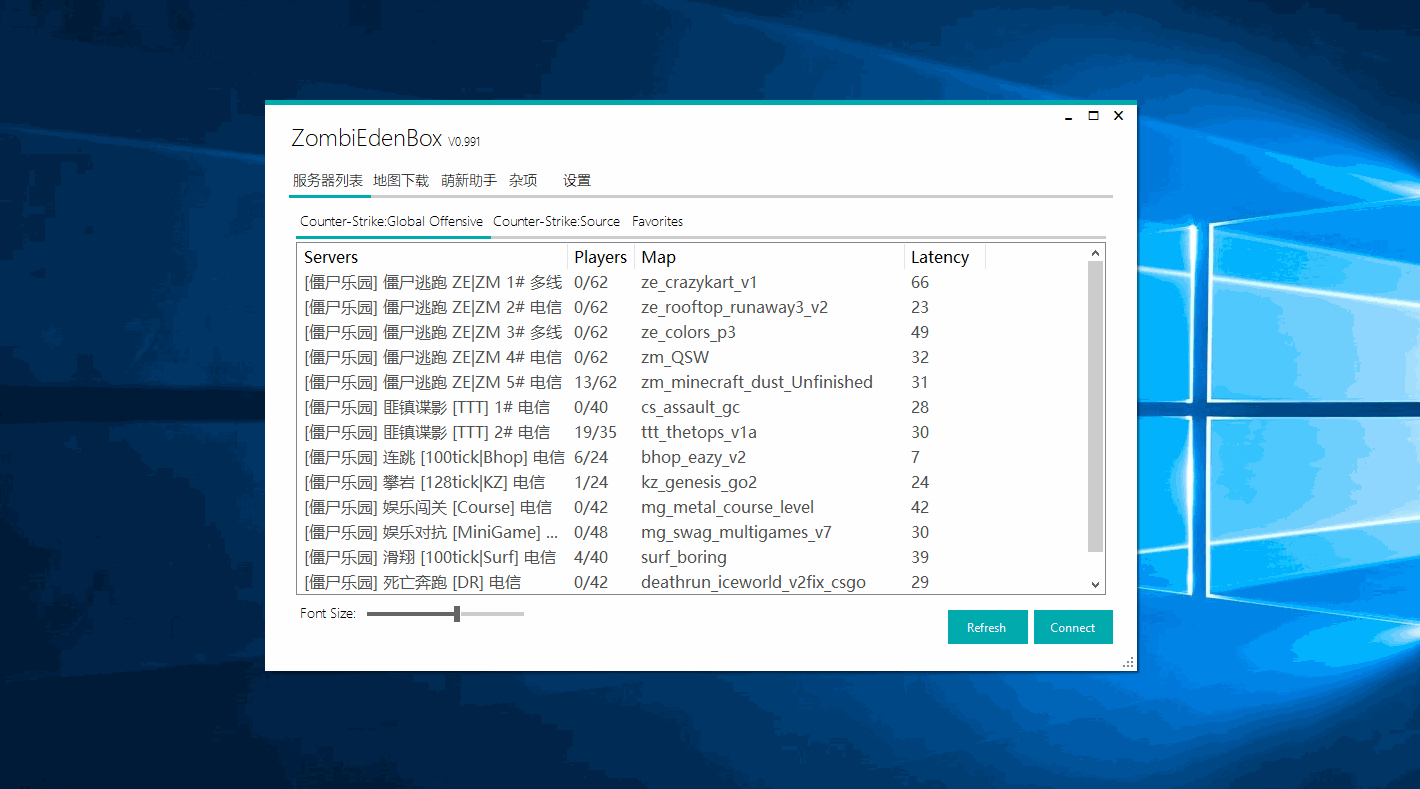This screenshot has width=1420, height=789.
Task: Click the server list vertical scrollbar thumb
Action: (x=1095, y=407)
